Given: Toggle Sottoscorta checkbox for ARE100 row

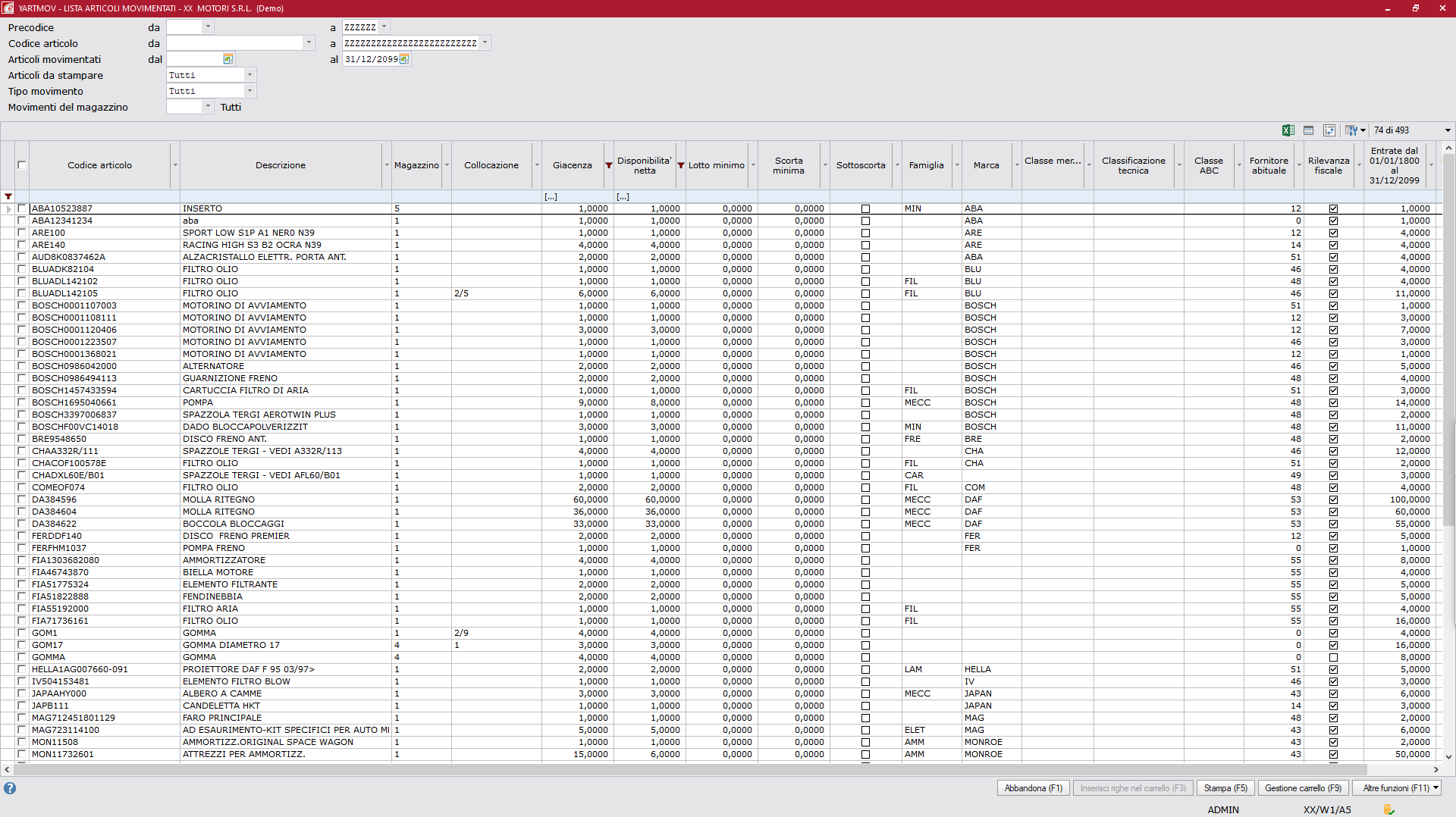Looking at the screenshot, I should coord(865,233).
